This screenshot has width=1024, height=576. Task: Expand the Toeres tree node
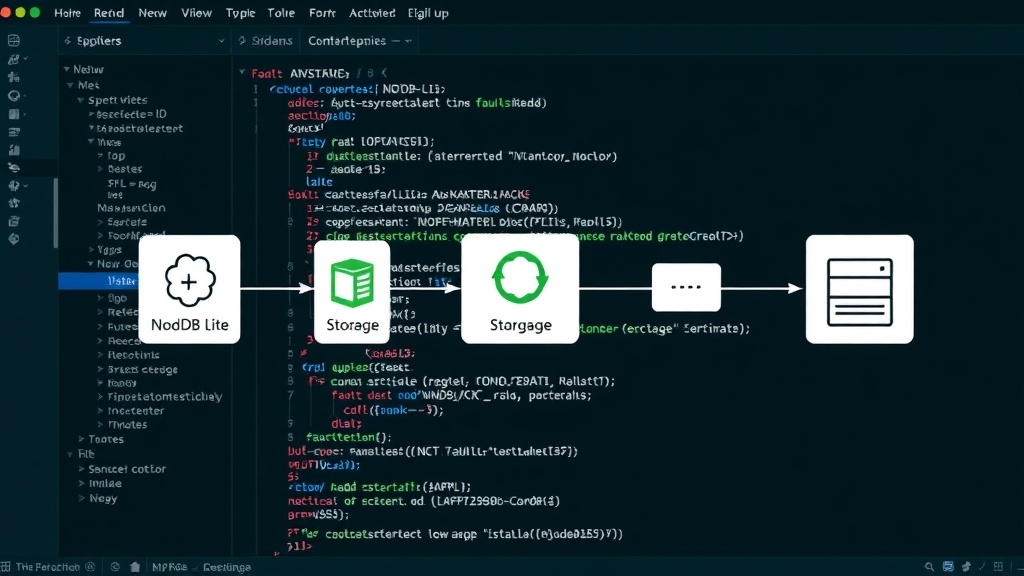[82, 439]
